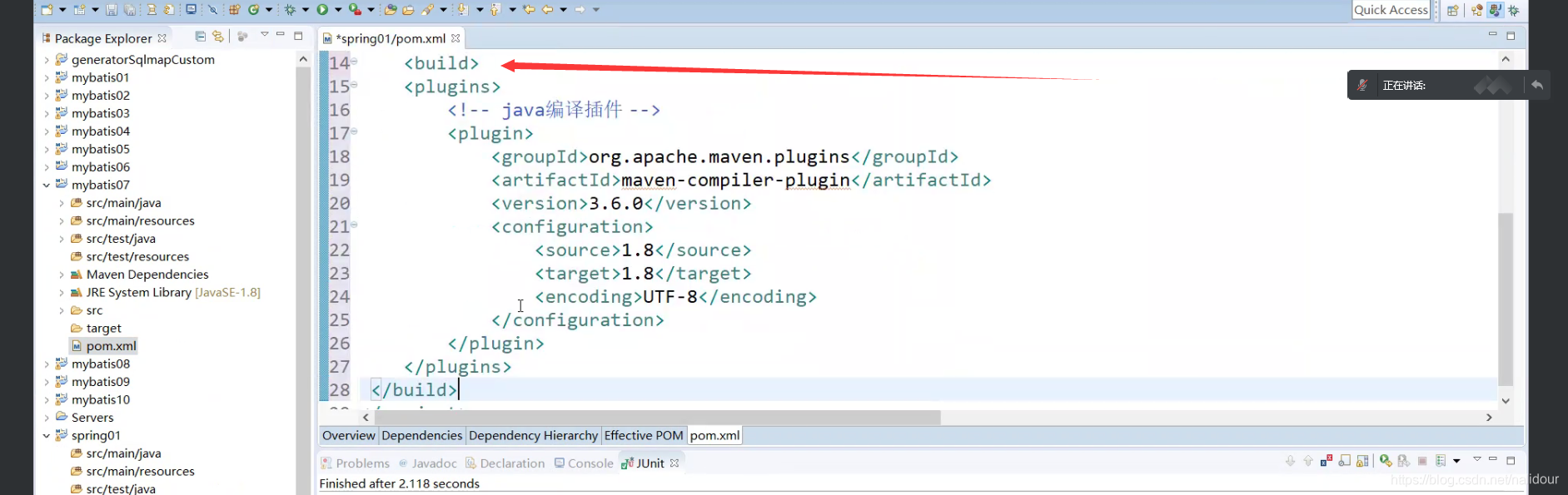The height and width of the screenshot is (495, 1568).
Task: Switch to the Java EE perspective
Action: pyautogui.click(x=1477, y=10)
